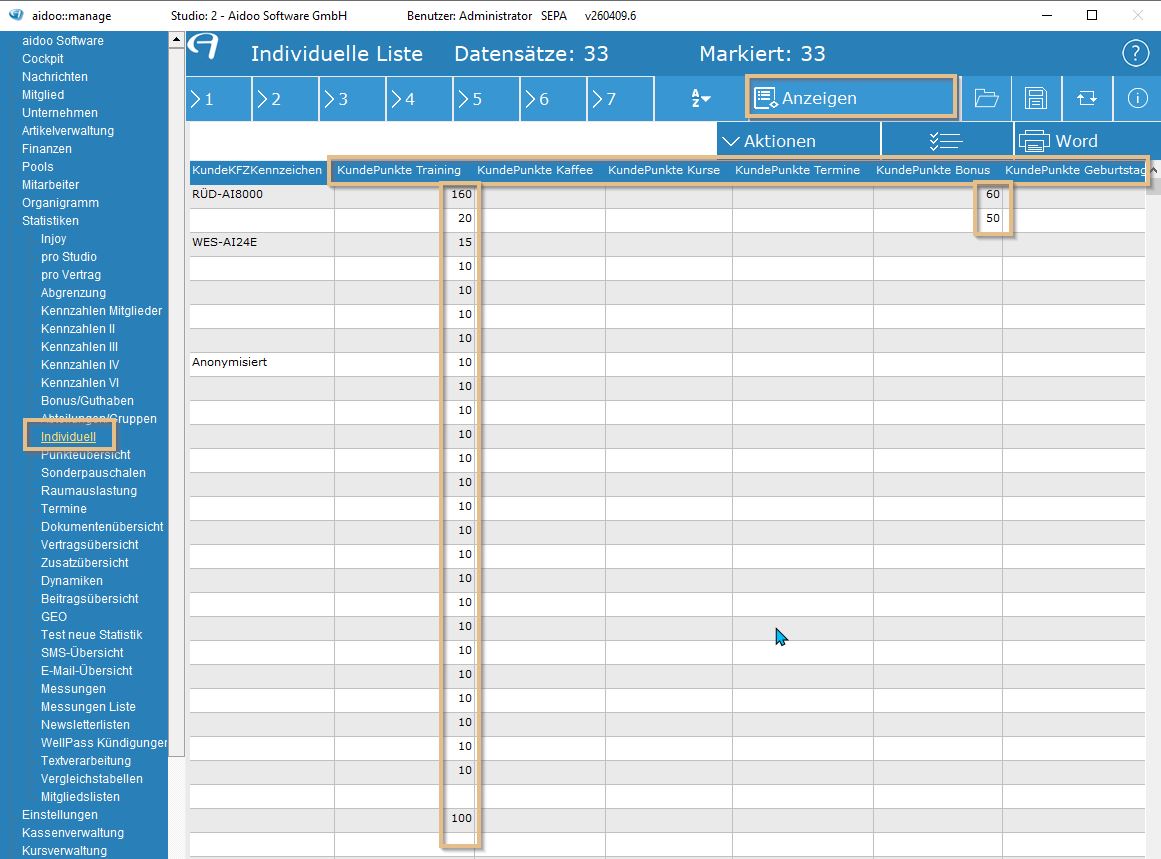Open Kennzahlen II entry
This screenshot has height=859, width=1161.
[78, 329]
